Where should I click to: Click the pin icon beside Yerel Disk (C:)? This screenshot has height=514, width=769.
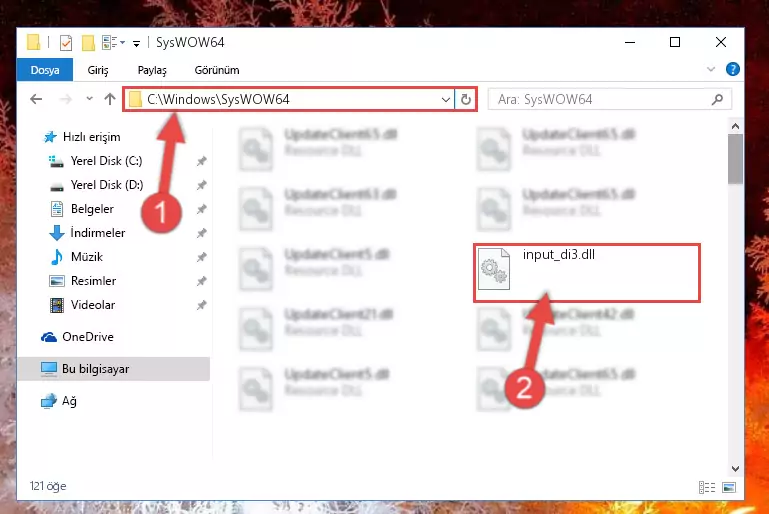[201, 161]
